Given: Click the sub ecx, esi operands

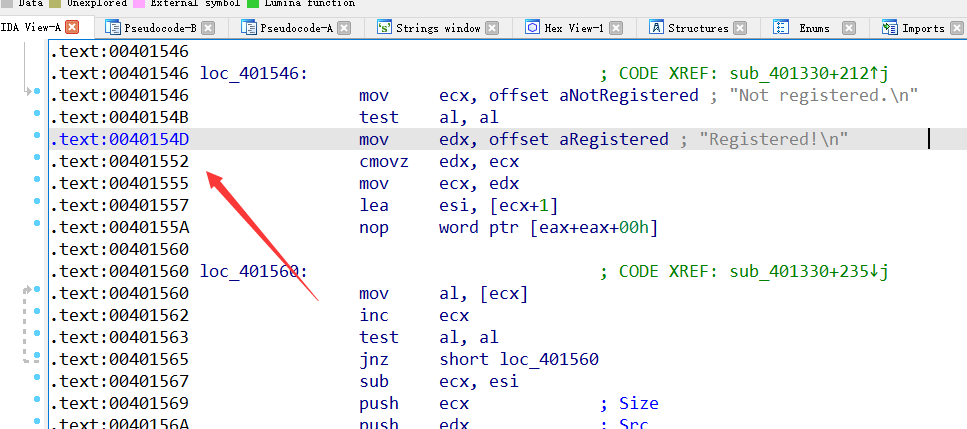Looking at the screenshot, I should tap(479, 382).
